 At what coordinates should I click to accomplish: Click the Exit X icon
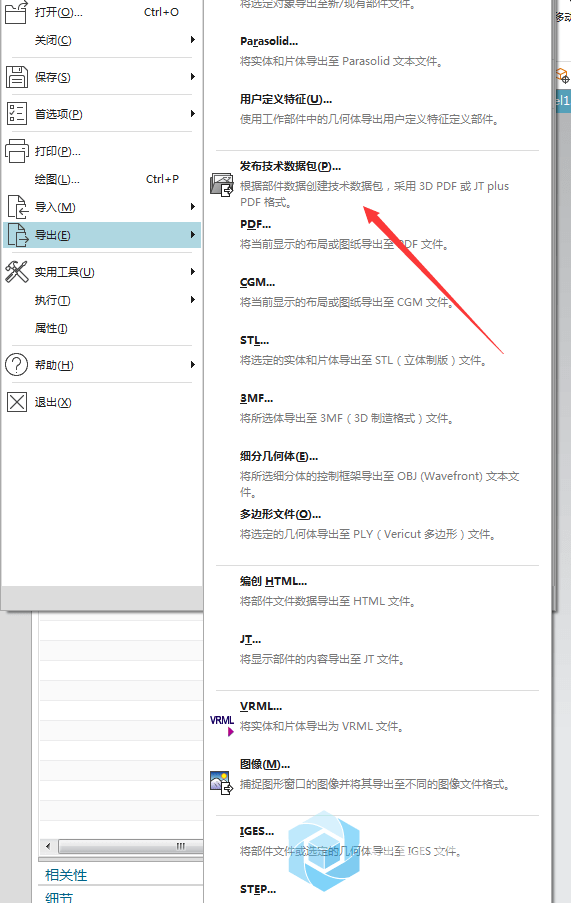click(17, 402)
